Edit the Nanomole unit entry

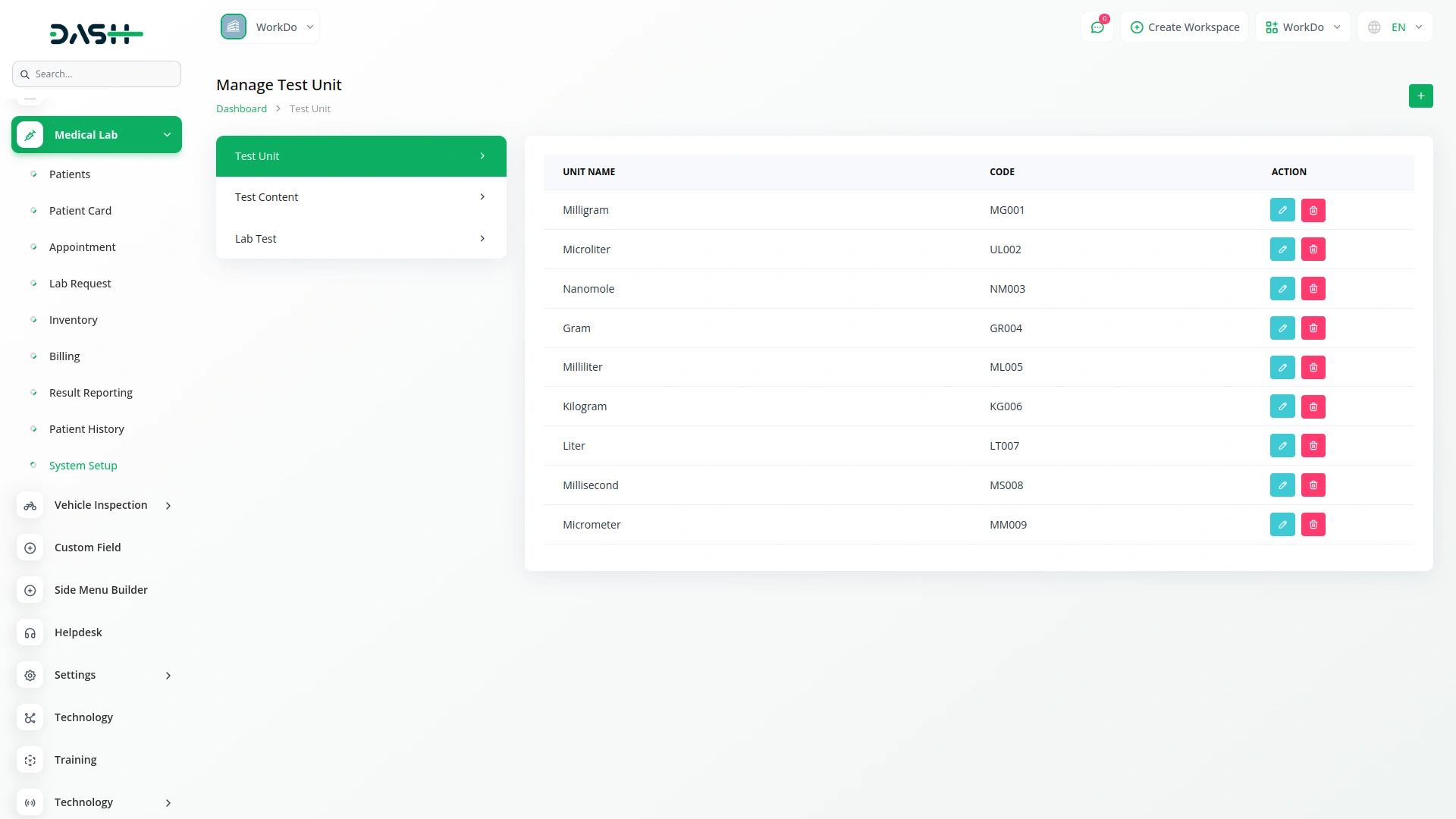click(x=1282, y=289)
